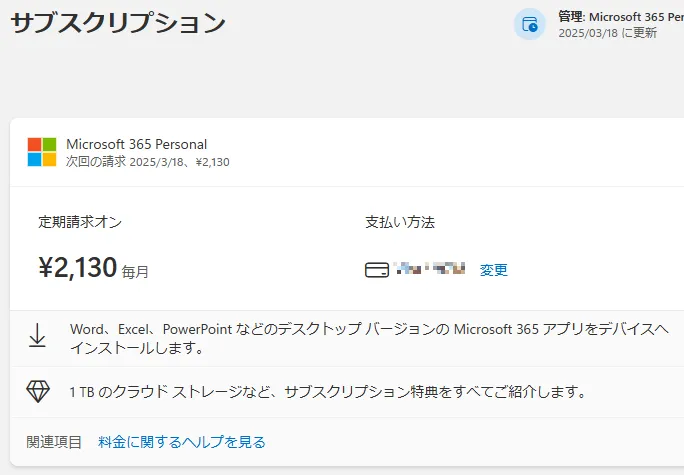Click the 毎月 label next to price
The height and width of the screenshot is (475, 684).
coord(135,272)
